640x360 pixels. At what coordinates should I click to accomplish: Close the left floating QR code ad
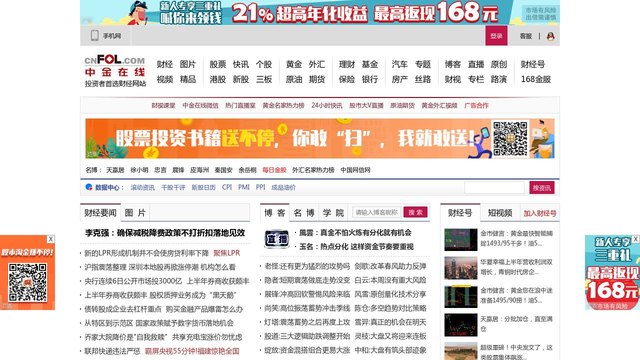tap(51, 239)
